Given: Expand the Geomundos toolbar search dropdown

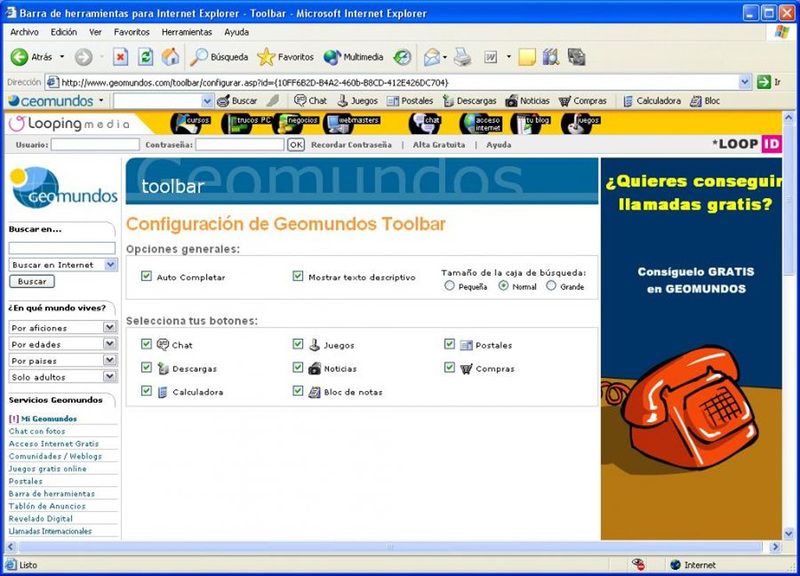Looking at the screenshot, I should (x=207, y=101).
